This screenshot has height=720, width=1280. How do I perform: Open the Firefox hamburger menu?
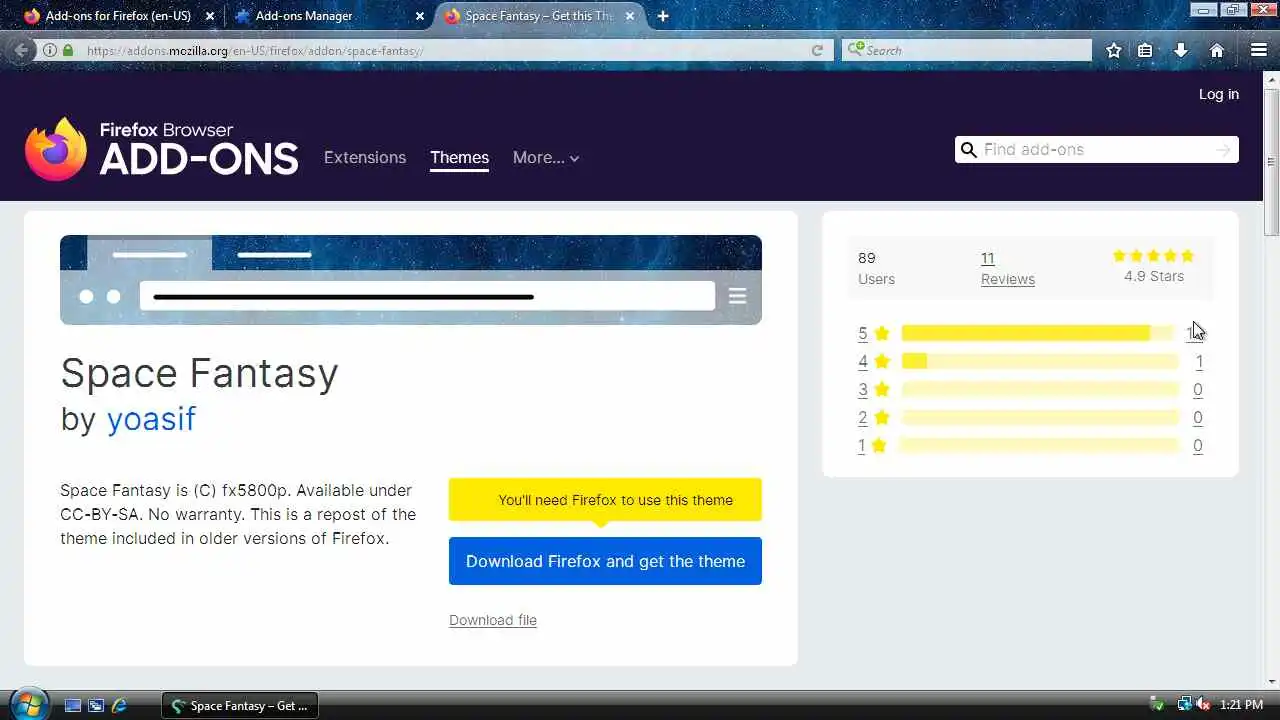tap(1259, 50)
